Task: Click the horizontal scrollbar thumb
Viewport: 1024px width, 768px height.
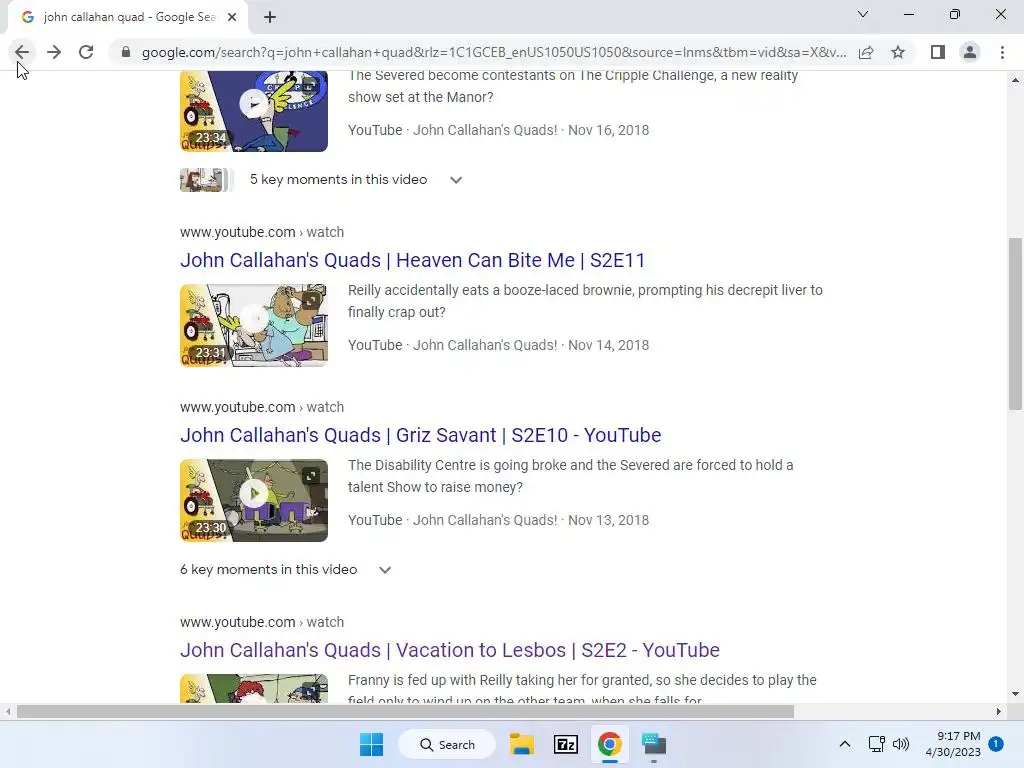Action: click(x=405, y=711)
